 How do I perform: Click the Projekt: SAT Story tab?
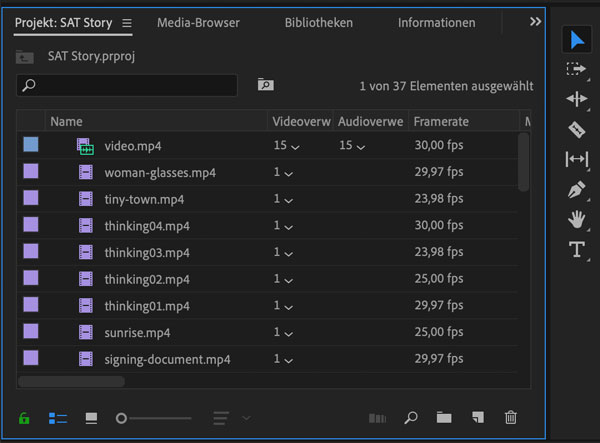pos(64,23)
